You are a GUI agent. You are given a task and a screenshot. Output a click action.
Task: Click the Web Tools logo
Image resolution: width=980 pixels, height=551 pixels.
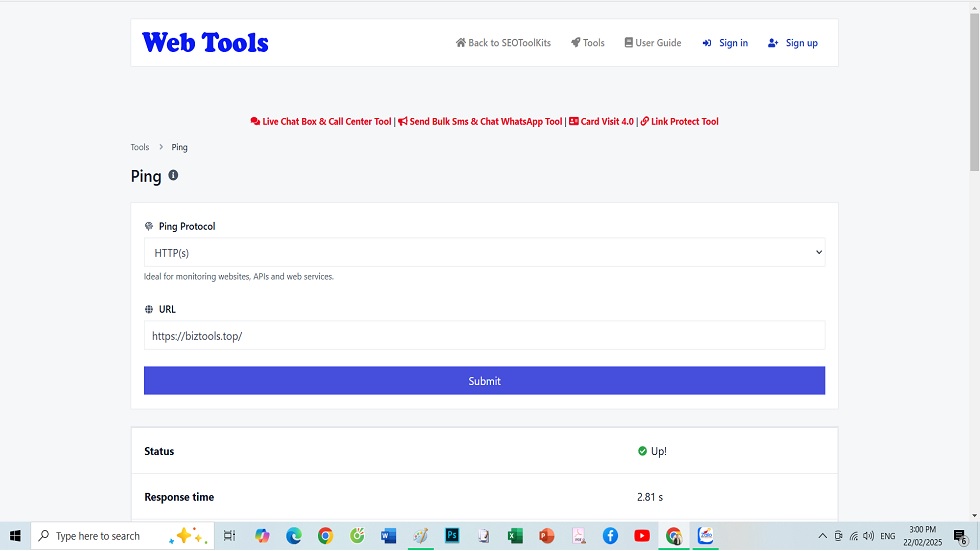point(205,43)
